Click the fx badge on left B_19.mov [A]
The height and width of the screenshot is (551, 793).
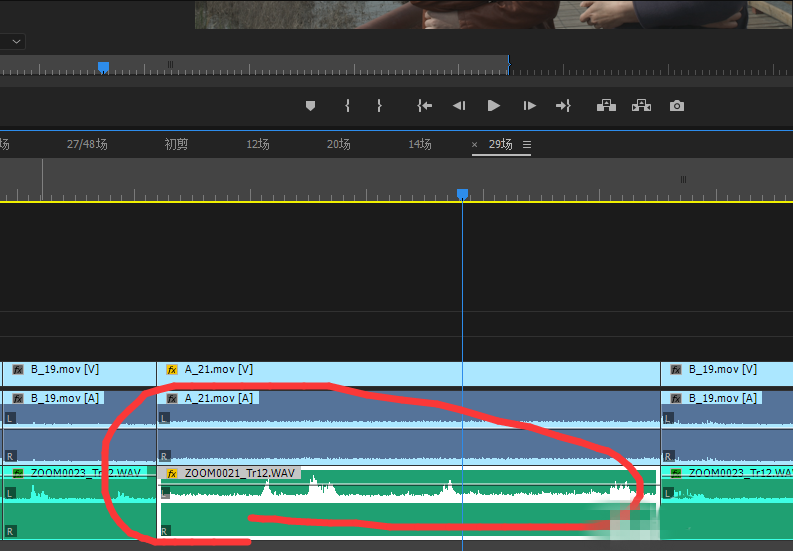(18, 399)
